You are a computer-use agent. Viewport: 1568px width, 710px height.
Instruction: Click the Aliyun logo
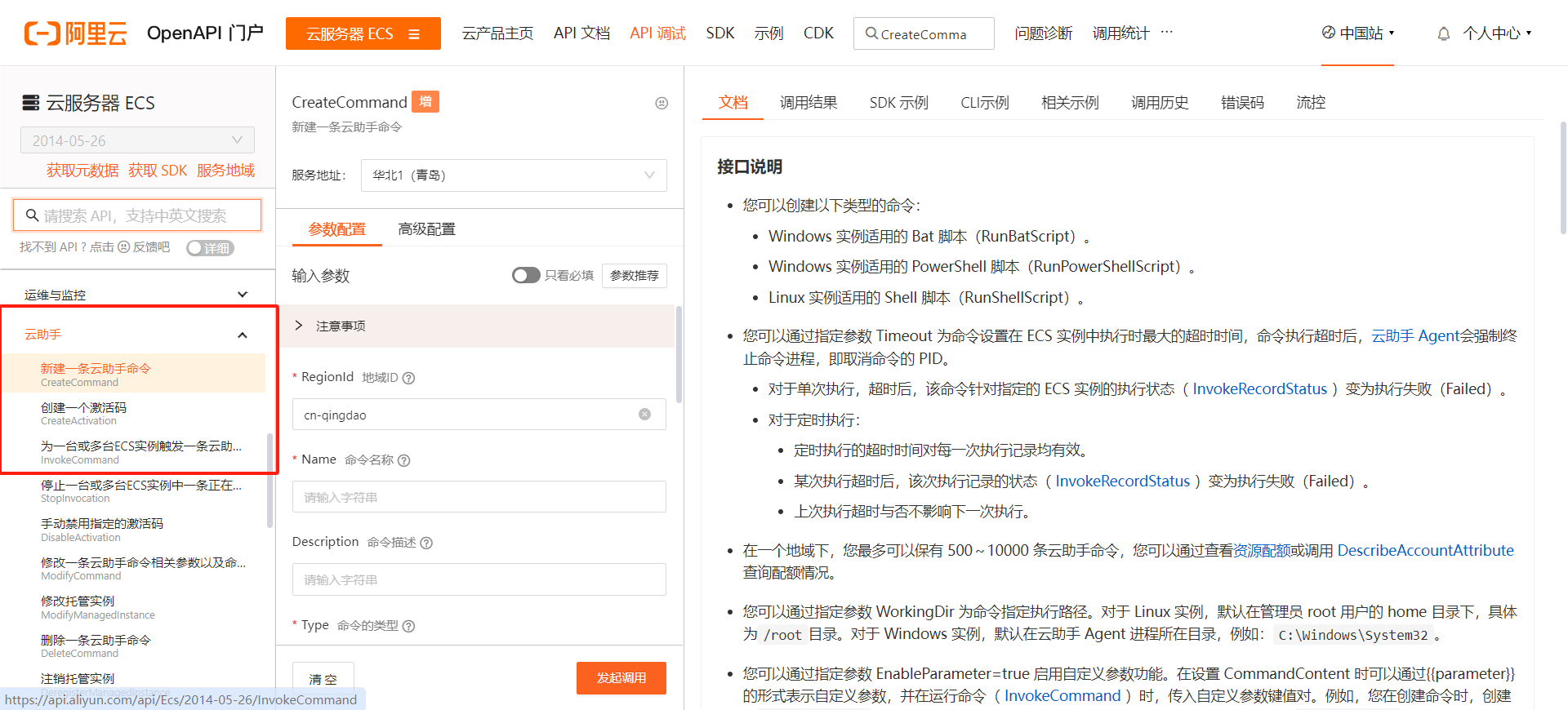(75, 33)
